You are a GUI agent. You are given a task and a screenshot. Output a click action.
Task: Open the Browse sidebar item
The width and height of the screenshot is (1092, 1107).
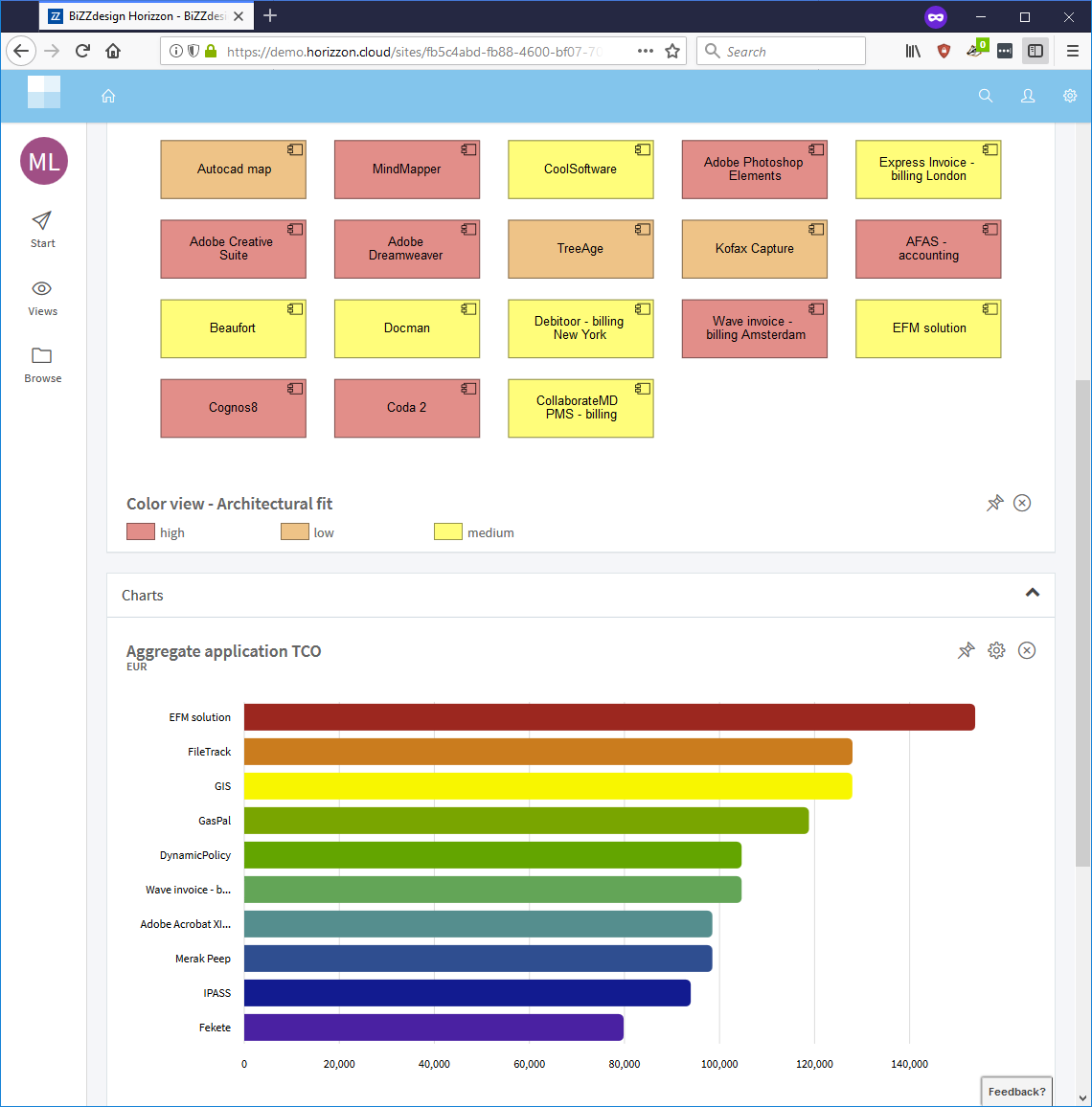[42, 365]
